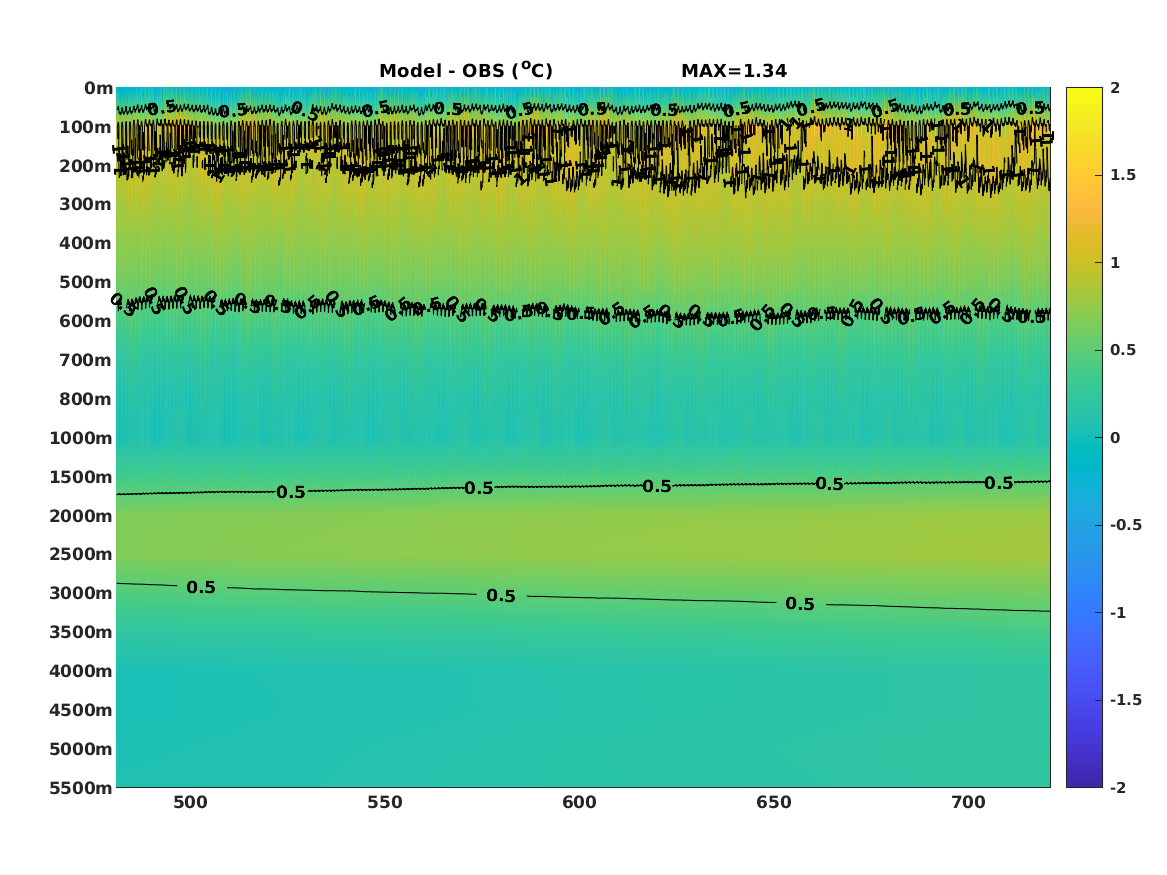Select the "650" x-axis tick label
Viewport: 1167px width, 875px height.
pos(774,802)
